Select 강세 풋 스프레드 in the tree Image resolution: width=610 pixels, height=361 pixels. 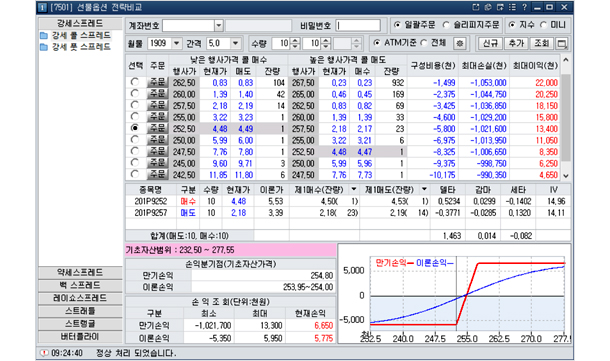point(81,47)
